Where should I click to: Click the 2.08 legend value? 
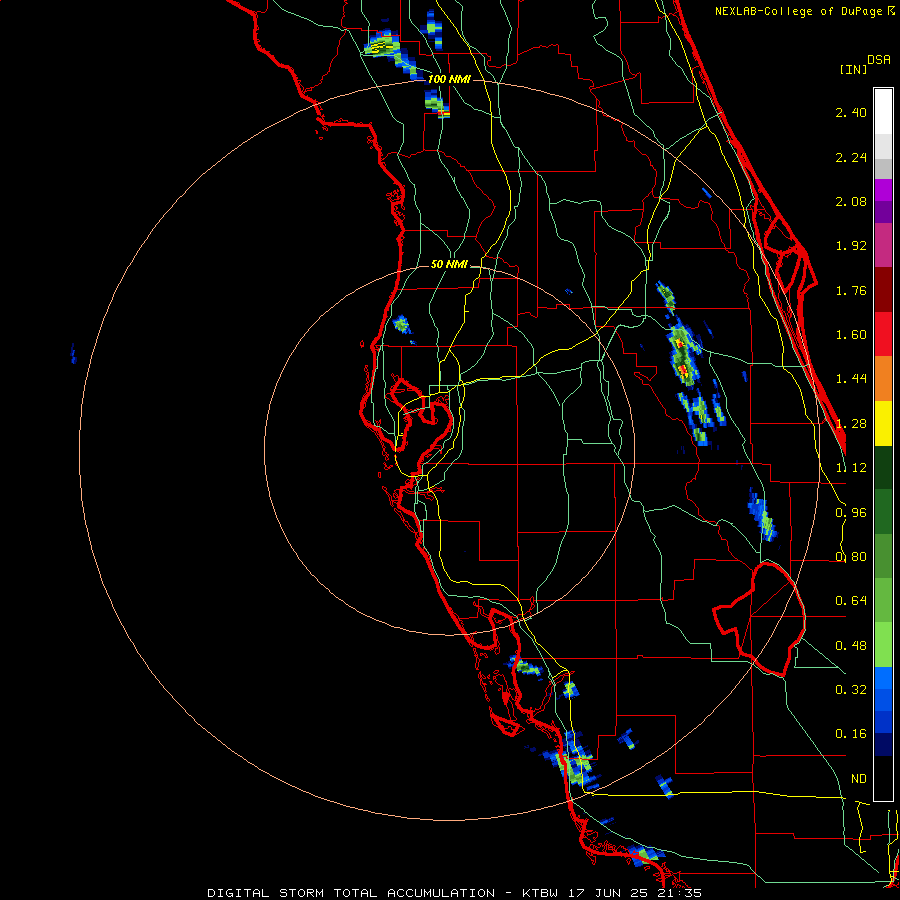tap(851, 201)
